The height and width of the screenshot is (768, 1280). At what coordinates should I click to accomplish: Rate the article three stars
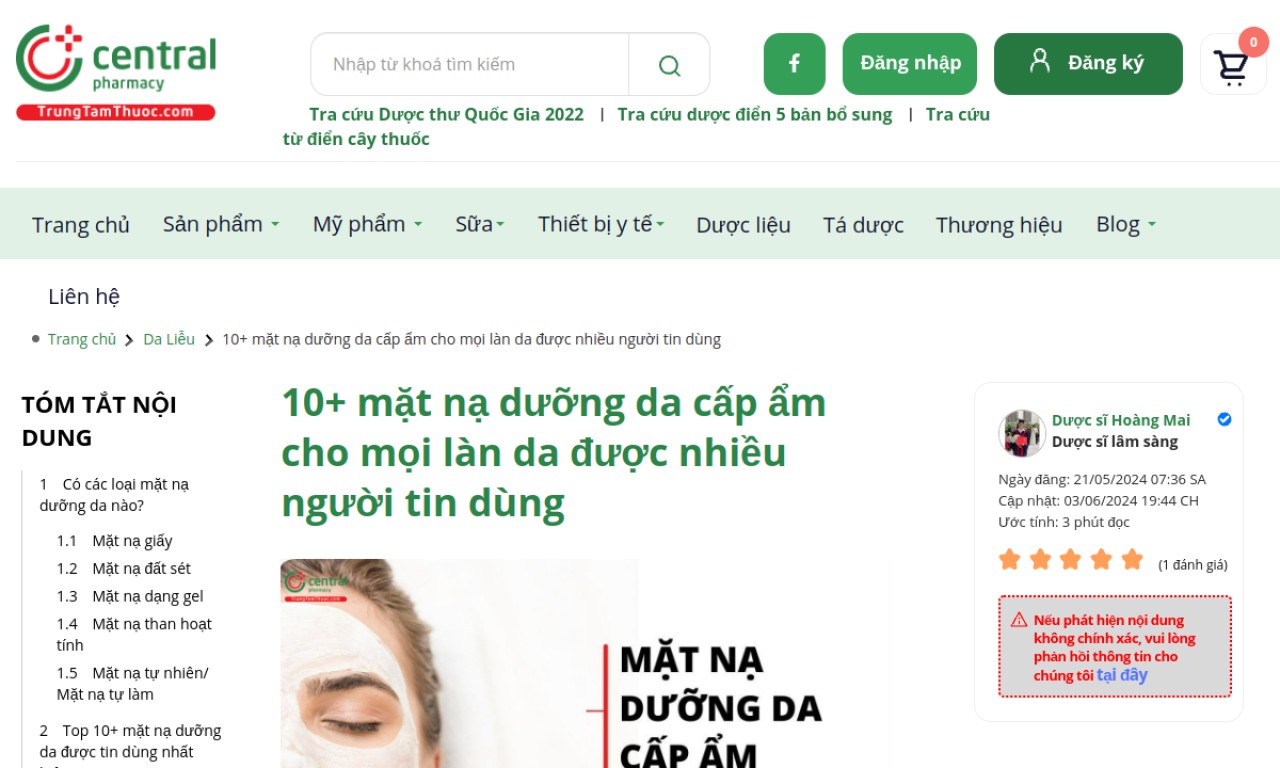coord(1071,559)
